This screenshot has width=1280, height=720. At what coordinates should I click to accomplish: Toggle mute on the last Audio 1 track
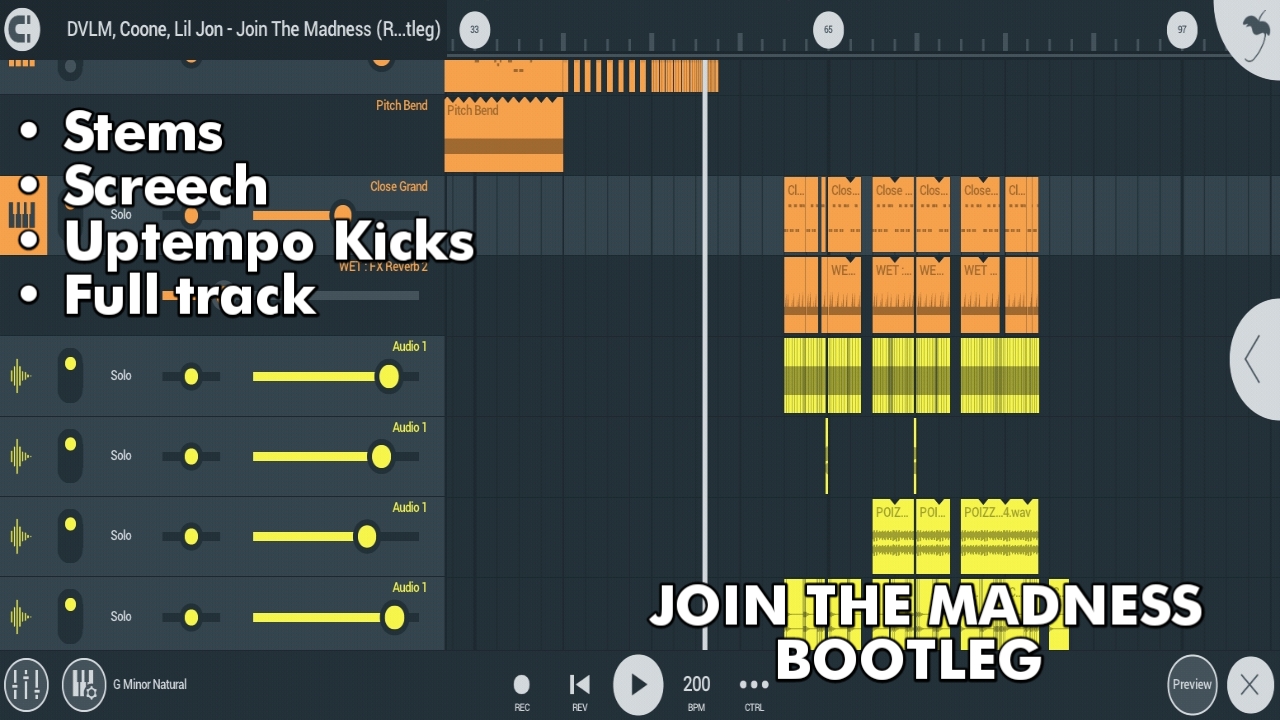70,616
